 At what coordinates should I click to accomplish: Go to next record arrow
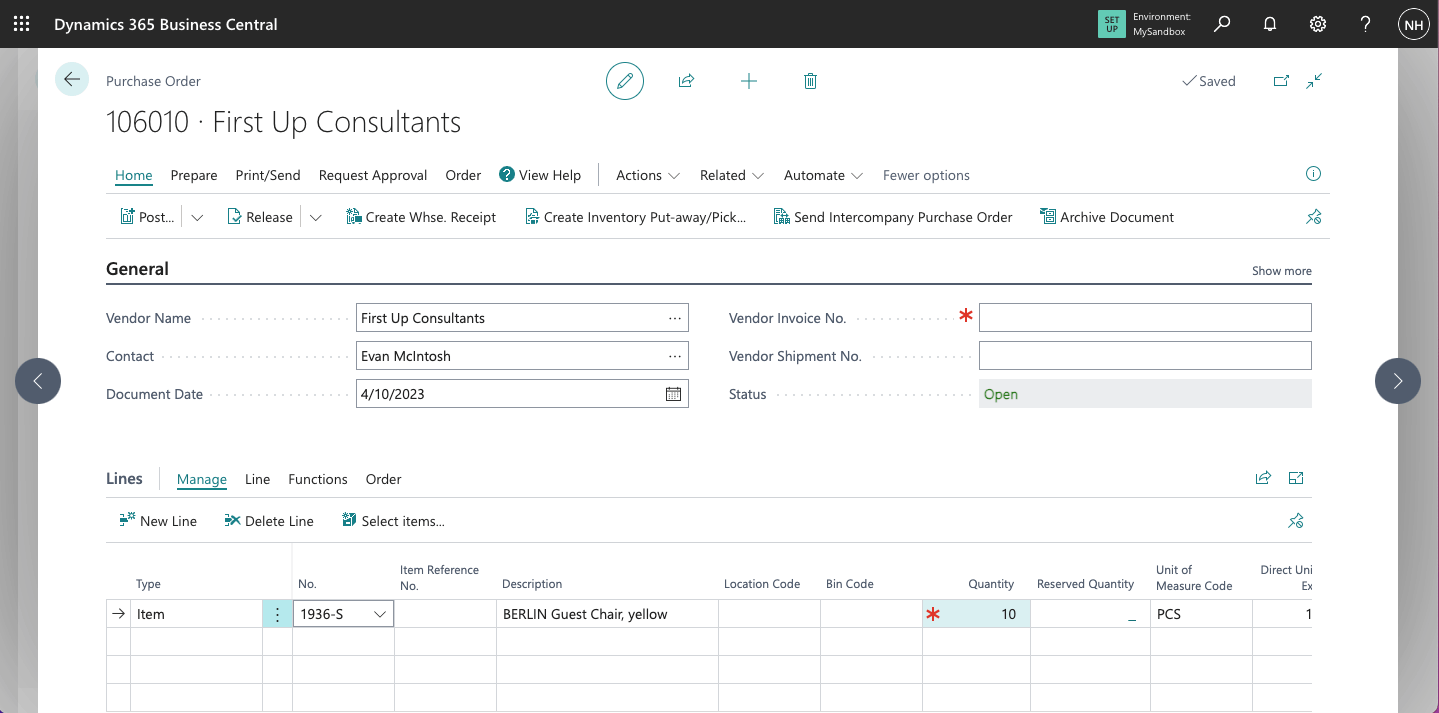pyautogui.click(x=1397, y=381)
